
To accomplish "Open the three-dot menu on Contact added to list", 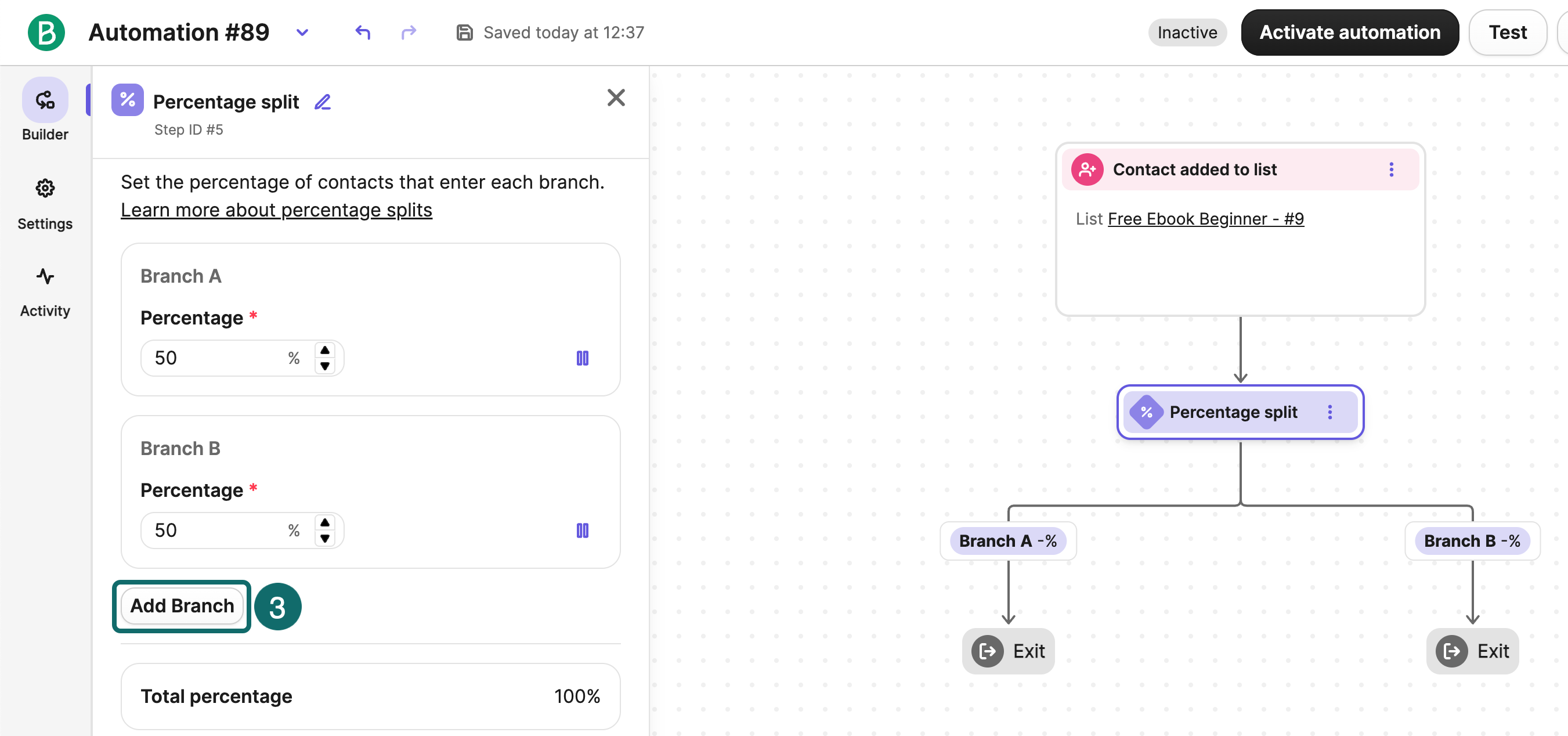I will click(1392, 170).
